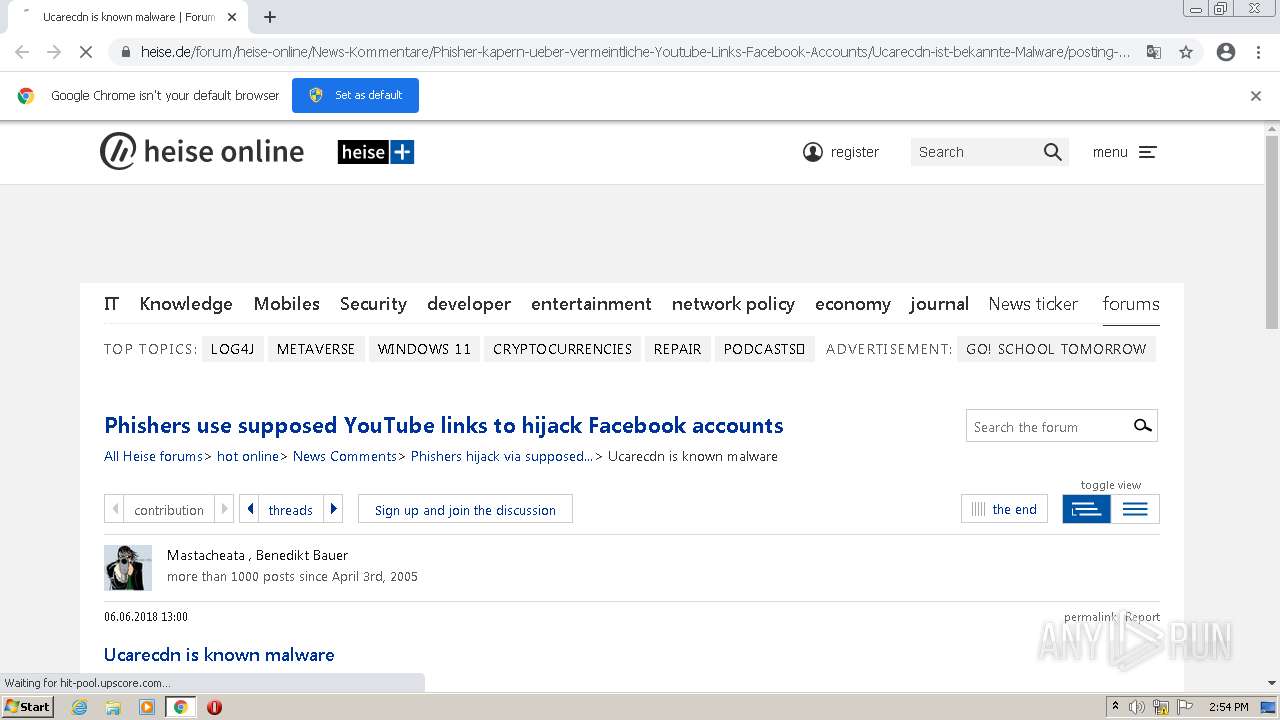
Task: Click the taskbar clock showing 2:54 PM
Action: click(1228, 707)
